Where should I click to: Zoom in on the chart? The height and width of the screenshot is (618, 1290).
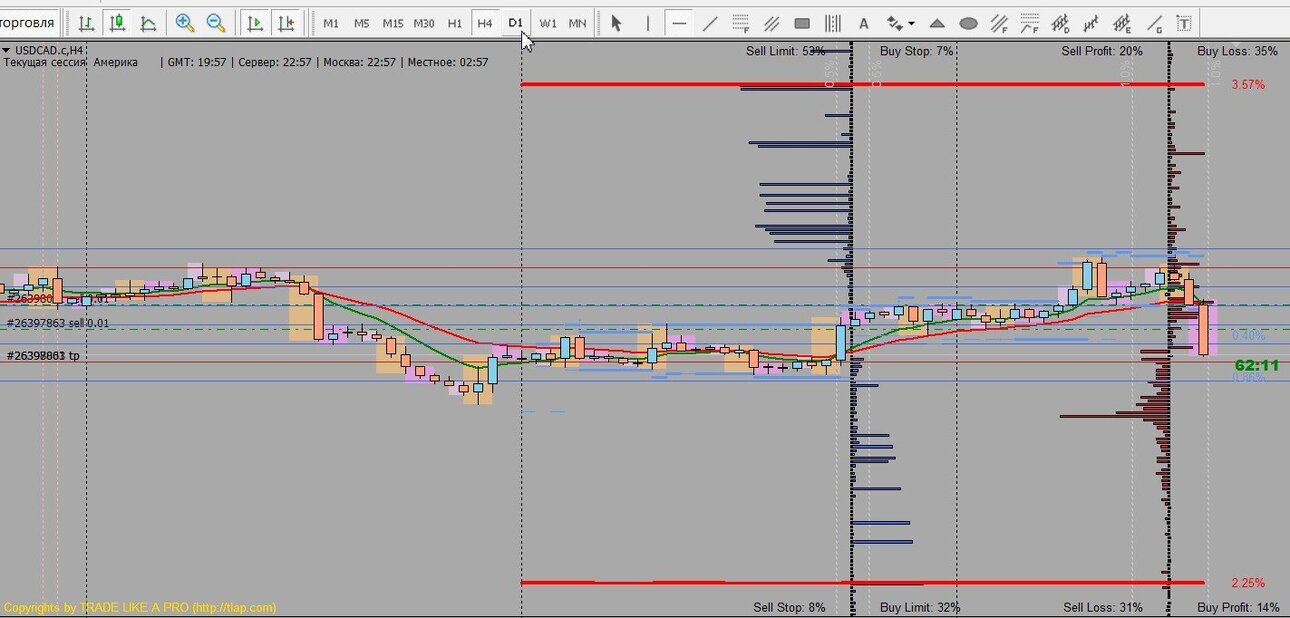click(184, 22)
